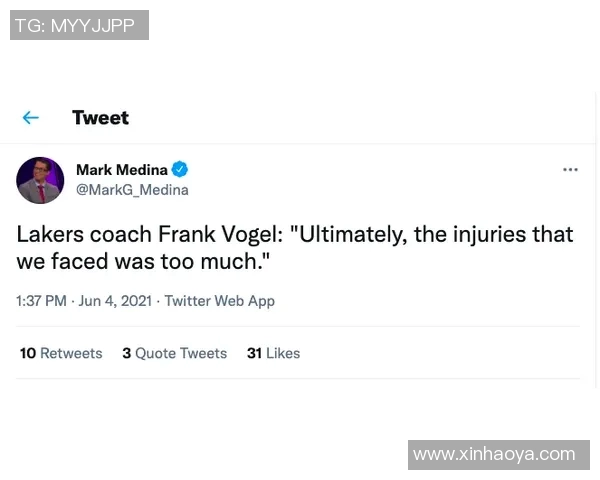Image resolution: width=600 pixels, height=480 pixels.
Task: Click the @MarkG_Medina handle
Action: click(x=132, y=190)
